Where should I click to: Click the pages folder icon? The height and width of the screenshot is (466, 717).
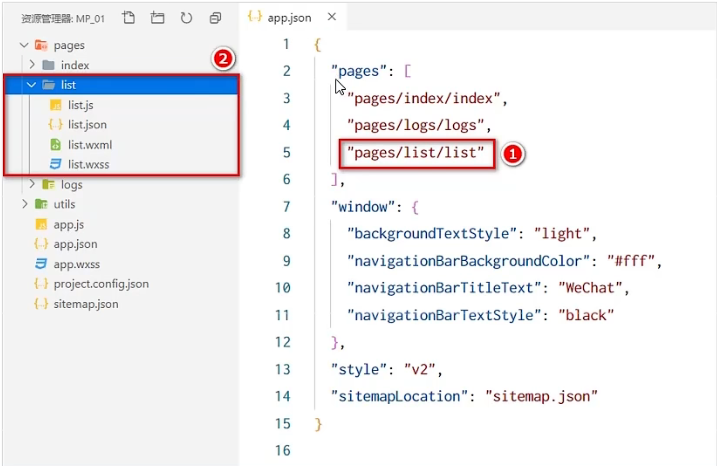pyautogui.click(x=41, y=45)
